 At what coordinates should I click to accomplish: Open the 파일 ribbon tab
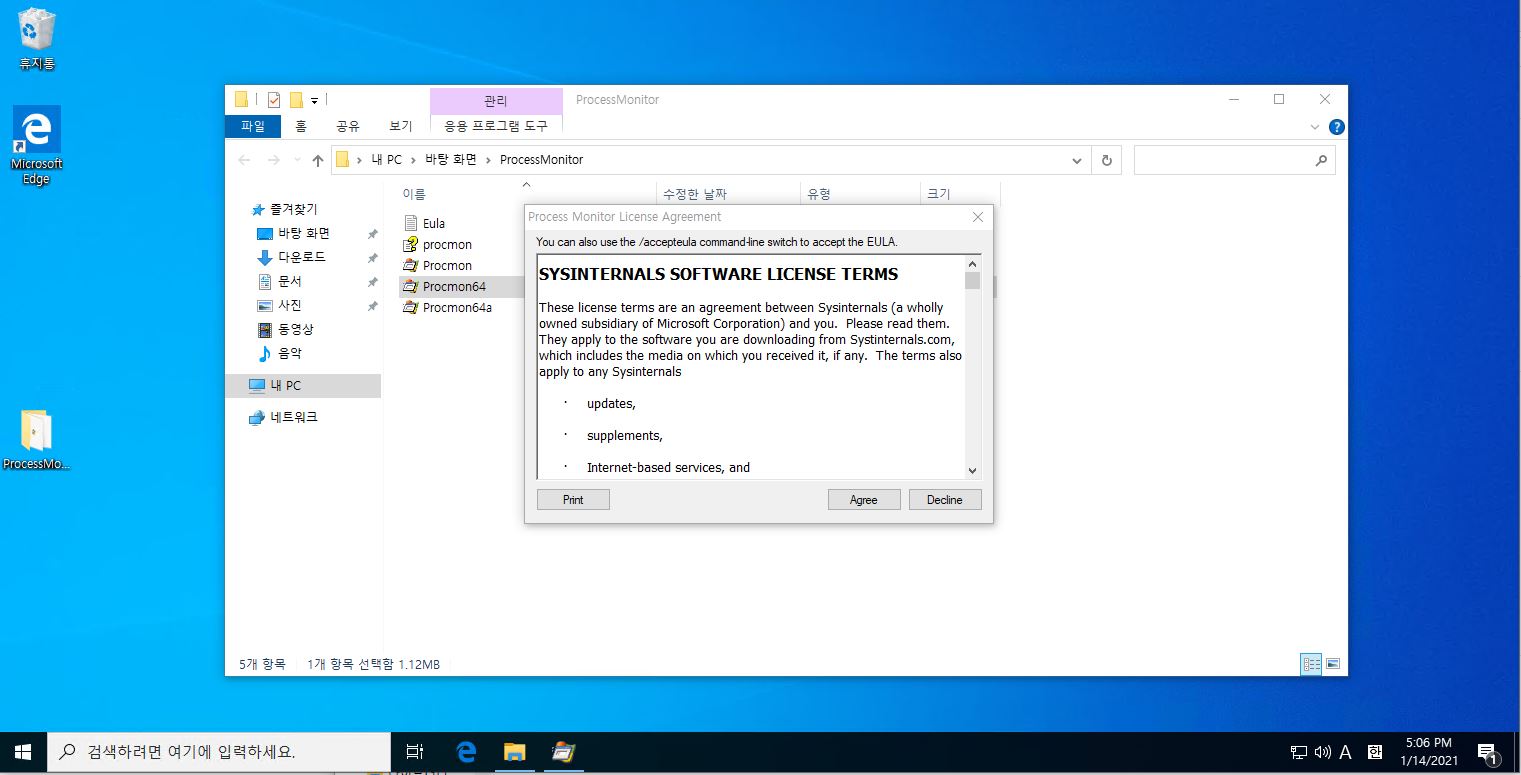253,126
